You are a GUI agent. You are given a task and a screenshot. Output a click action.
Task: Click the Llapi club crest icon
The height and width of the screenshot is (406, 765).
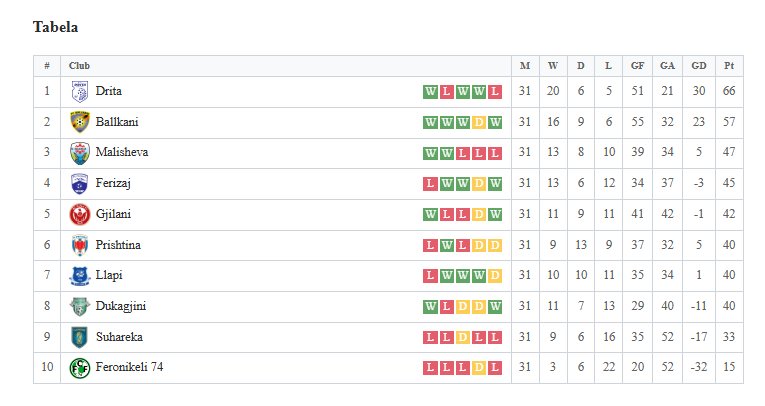[80, 276]
